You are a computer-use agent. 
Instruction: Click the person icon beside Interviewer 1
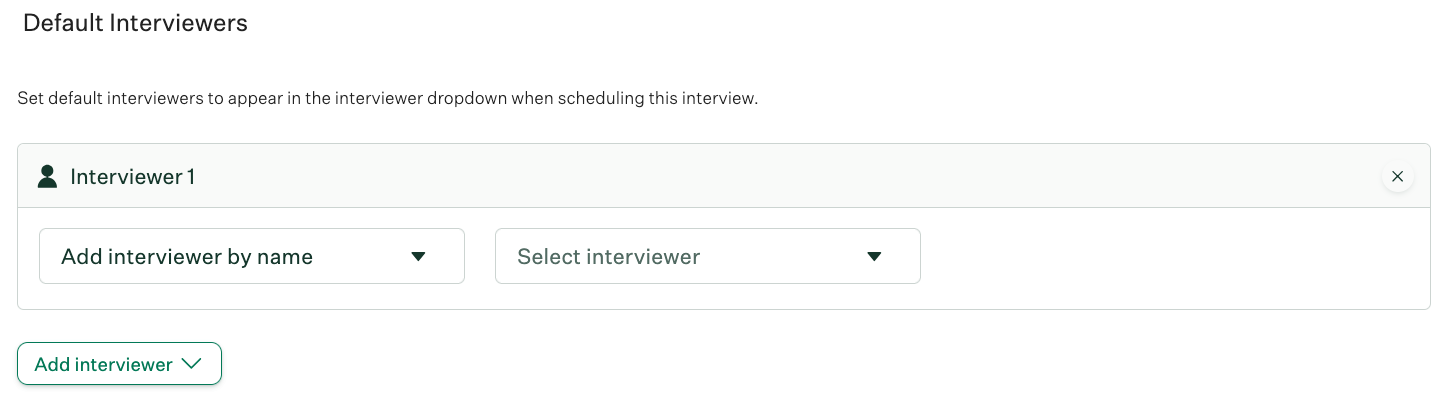(x=46, y=177)
